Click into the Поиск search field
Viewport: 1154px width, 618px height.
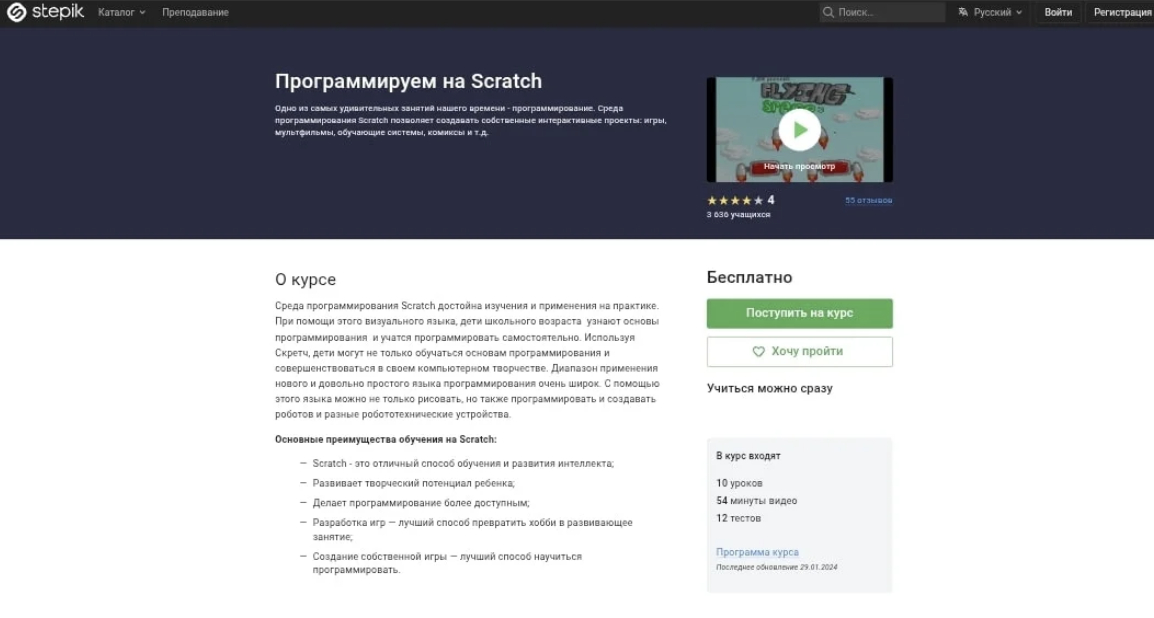tap(882, 12)
